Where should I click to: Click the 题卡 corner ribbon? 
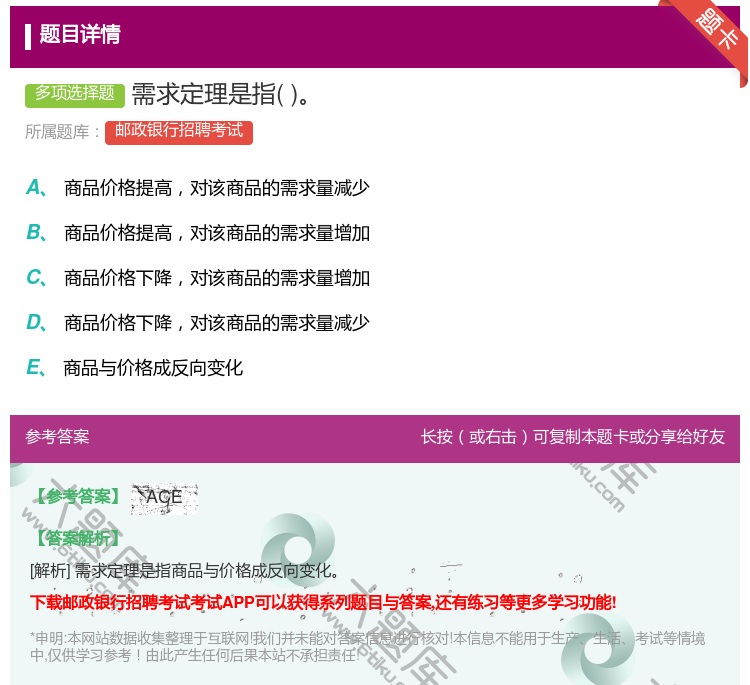pos(714,31)
